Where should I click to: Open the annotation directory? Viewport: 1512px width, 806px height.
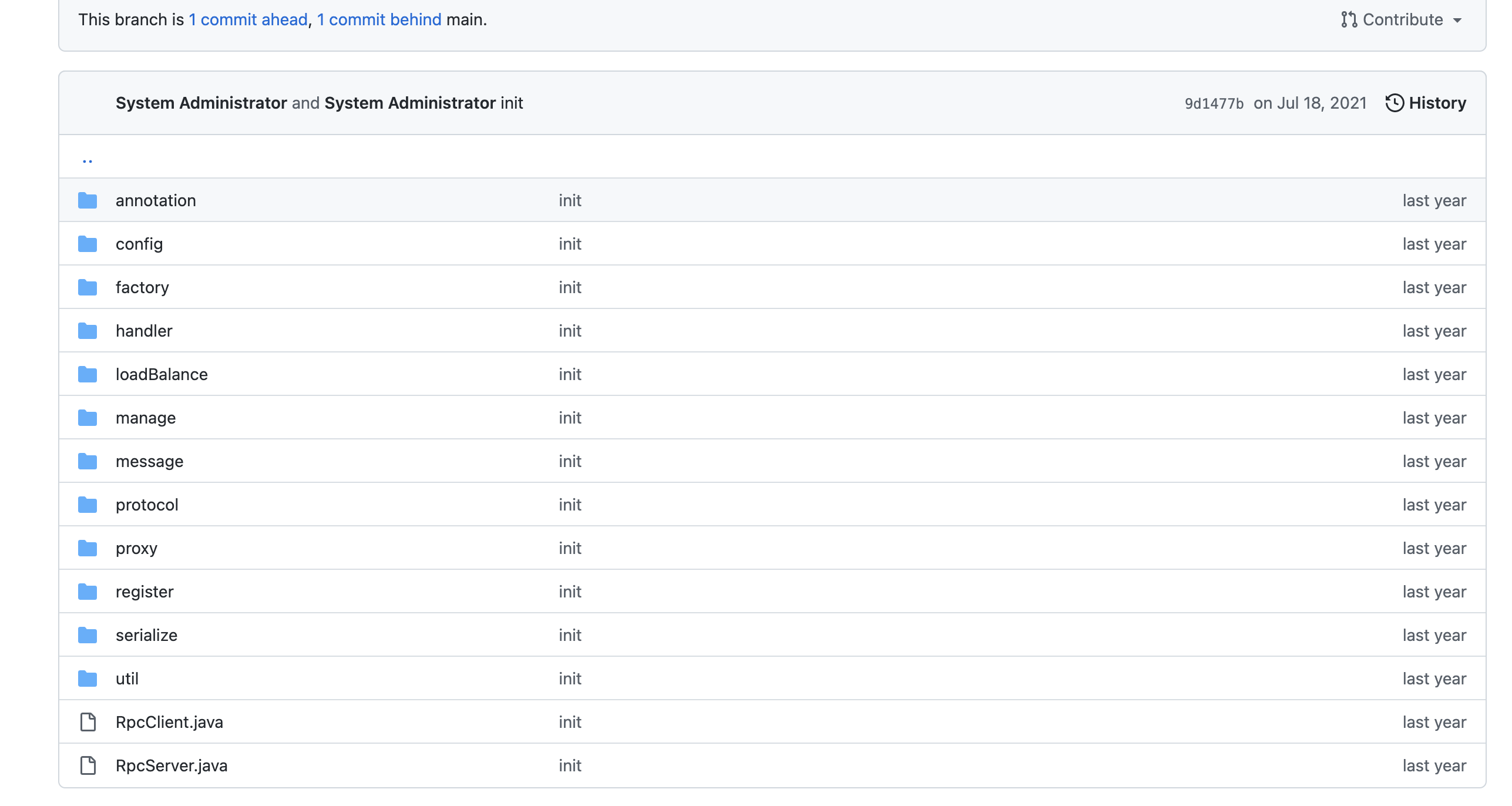pyautogui.click(x=156, y=200)
